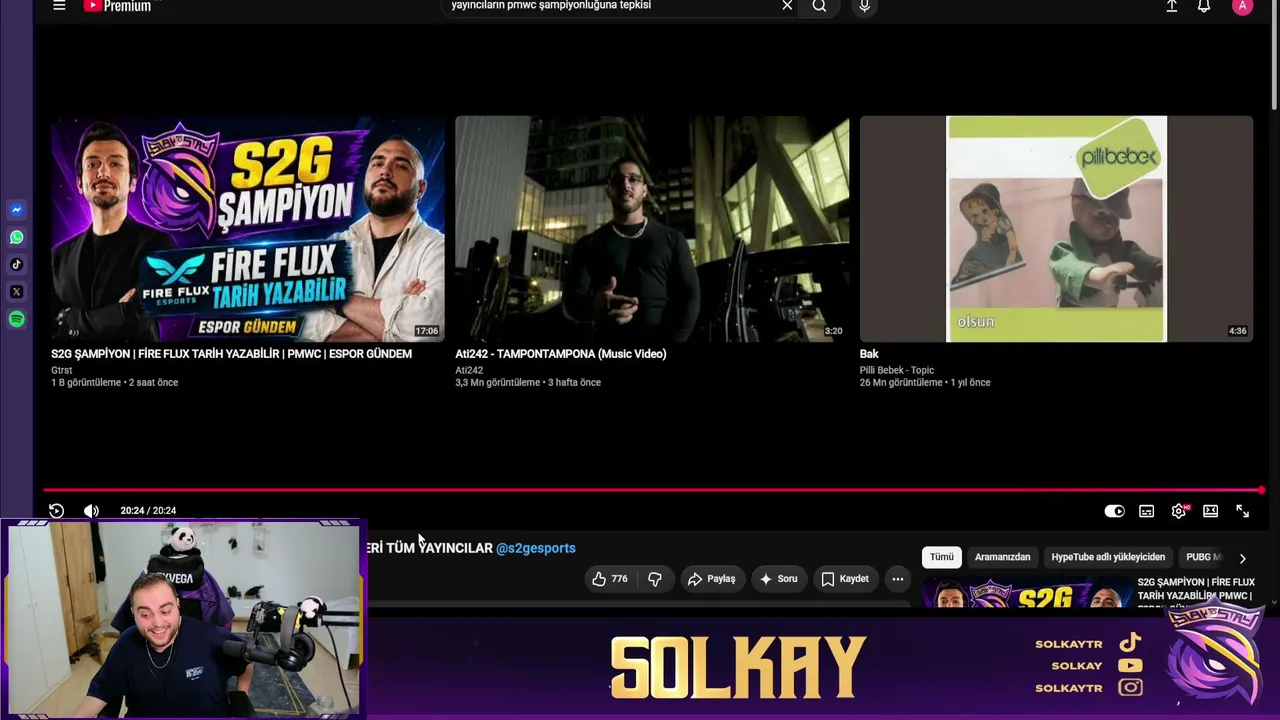The height and width of the screenshot is (720, 1280).
Task: Visit the Pilli Bebek - Topic channel
Action: [x=897, y=370]
